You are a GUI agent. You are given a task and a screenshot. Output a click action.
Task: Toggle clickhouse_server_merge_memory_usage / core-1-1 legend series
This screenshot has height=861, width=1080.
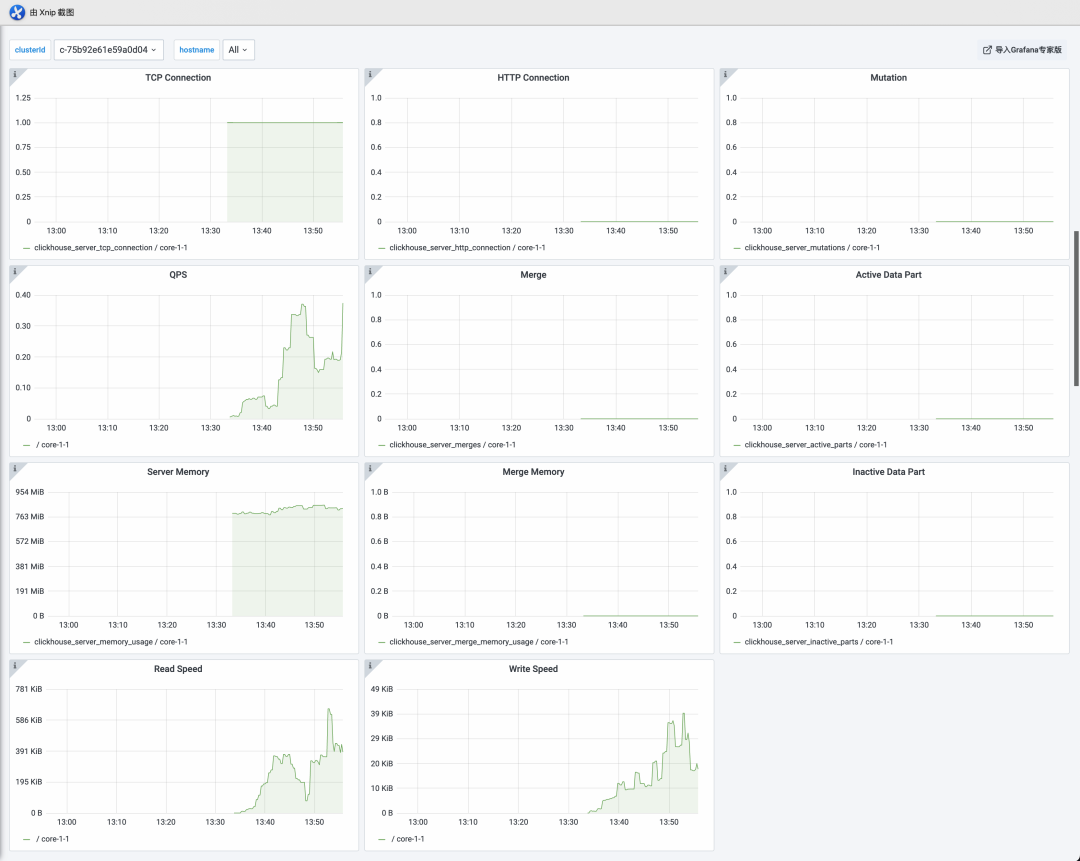479,642
